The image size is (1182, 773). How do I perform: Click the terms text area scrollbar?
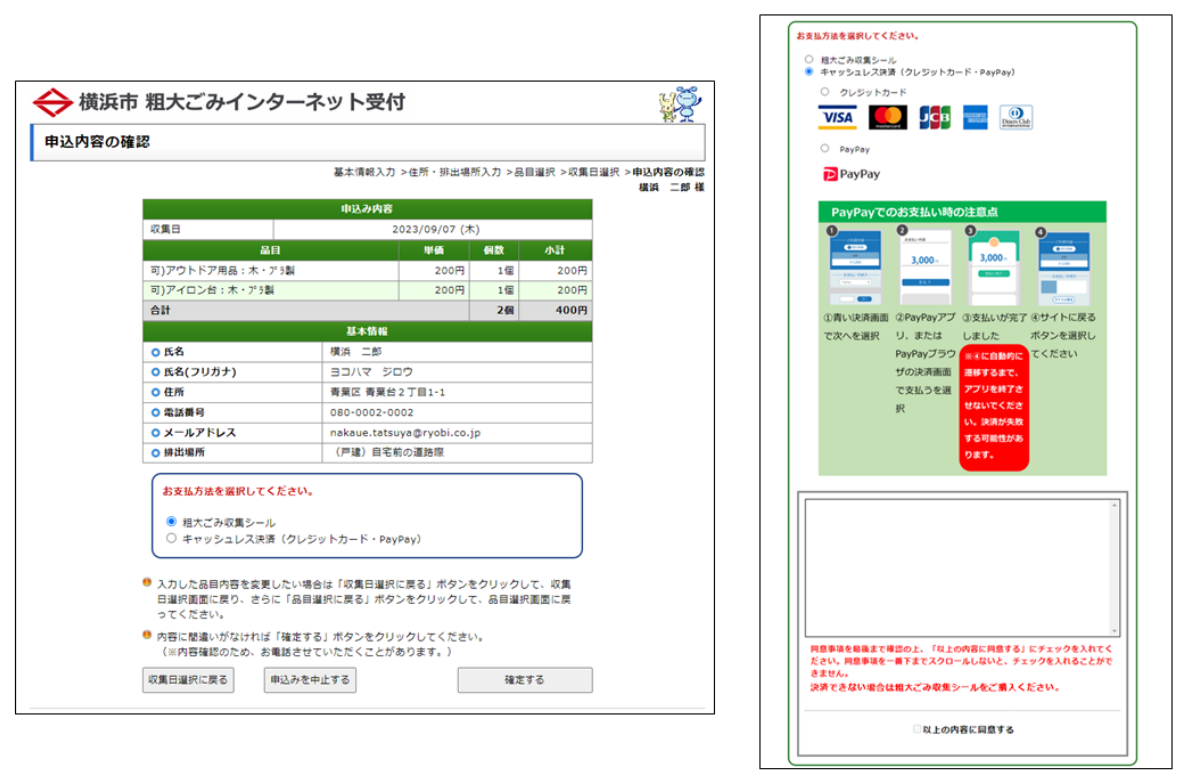point(1115,568)
